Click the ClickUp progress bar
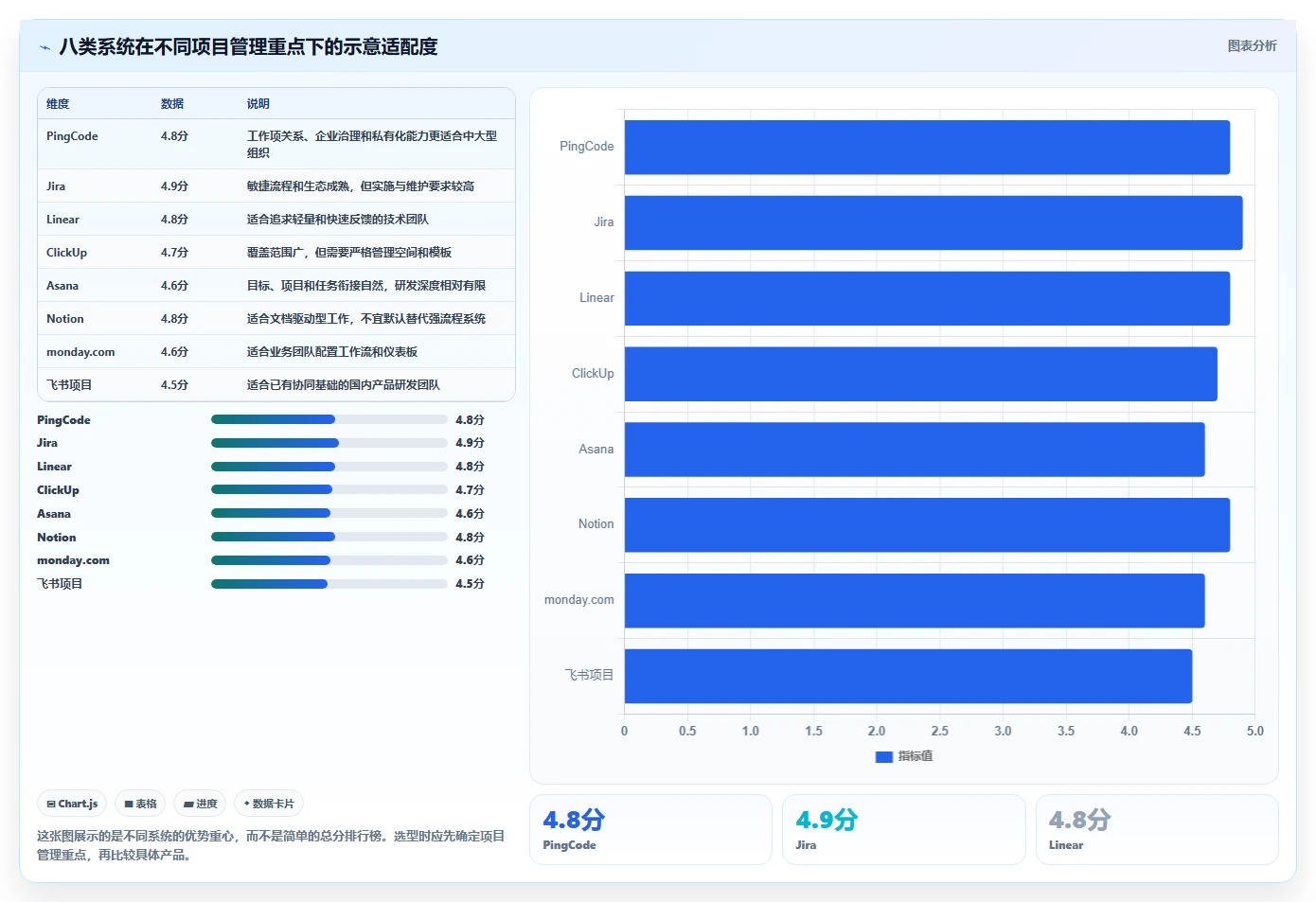This screenshot has height=902, width=1316. (x=329, y=489)
